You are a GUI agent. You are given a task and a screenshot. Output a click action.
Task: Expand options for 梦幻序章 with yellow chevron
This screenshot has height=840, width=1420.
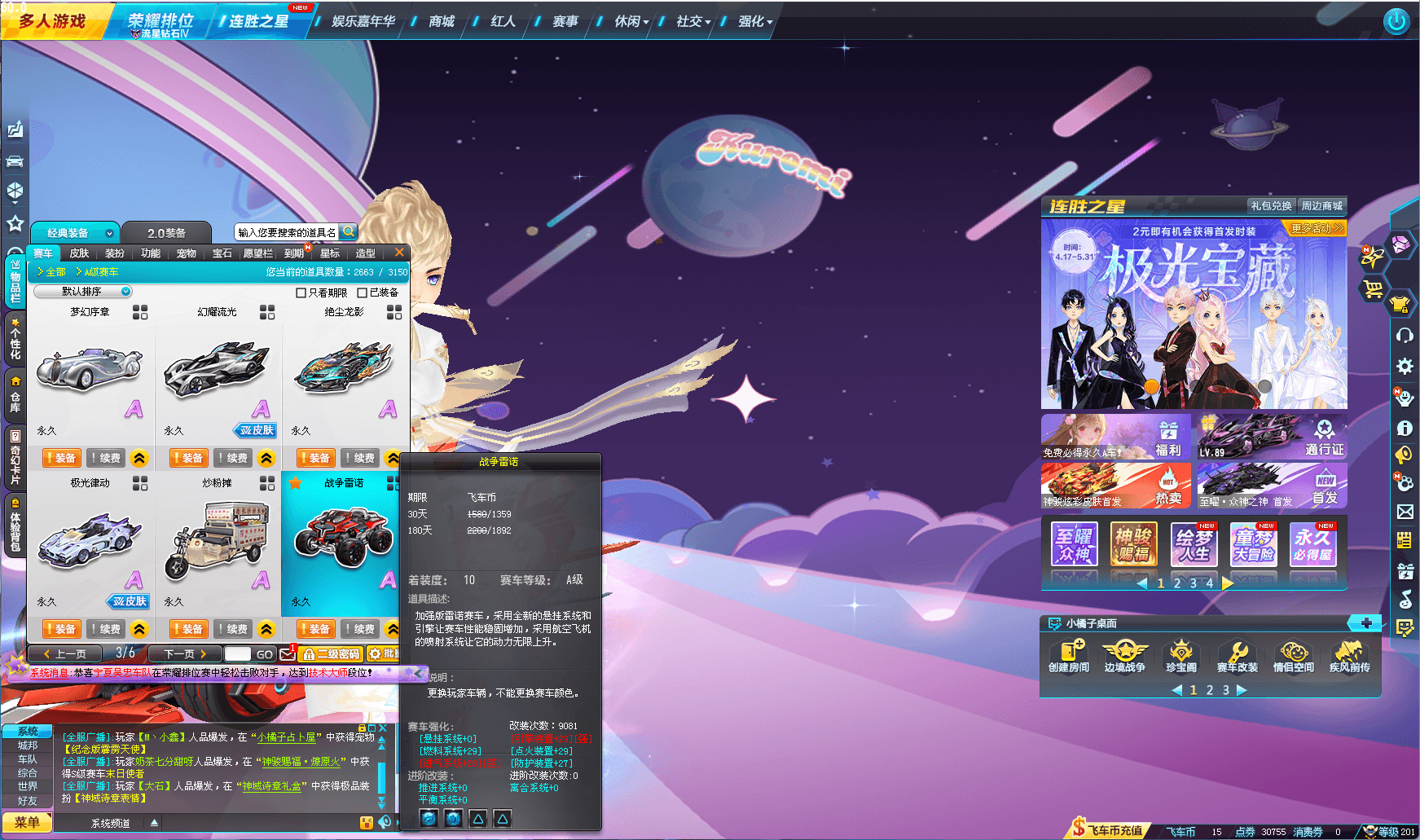[139, 459]
